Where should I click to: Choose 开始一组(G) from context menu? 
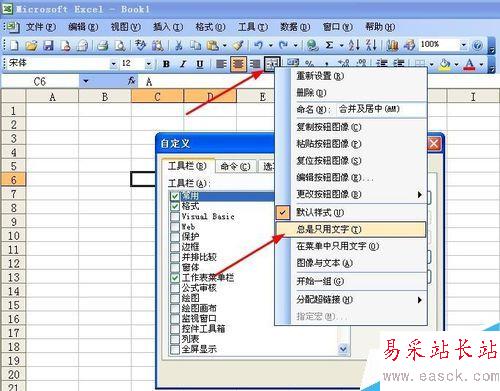[350, 281]
